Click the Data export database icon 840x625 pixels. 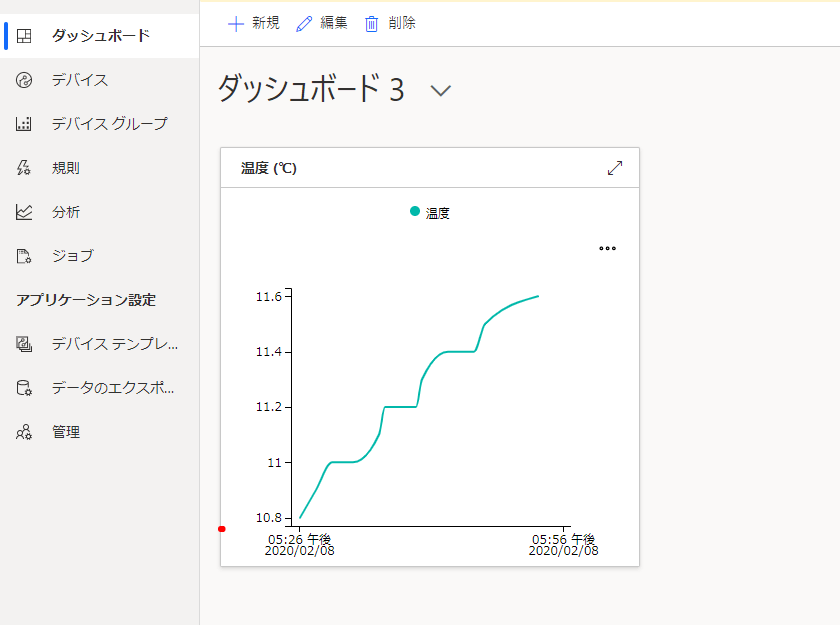coord(25,388)
